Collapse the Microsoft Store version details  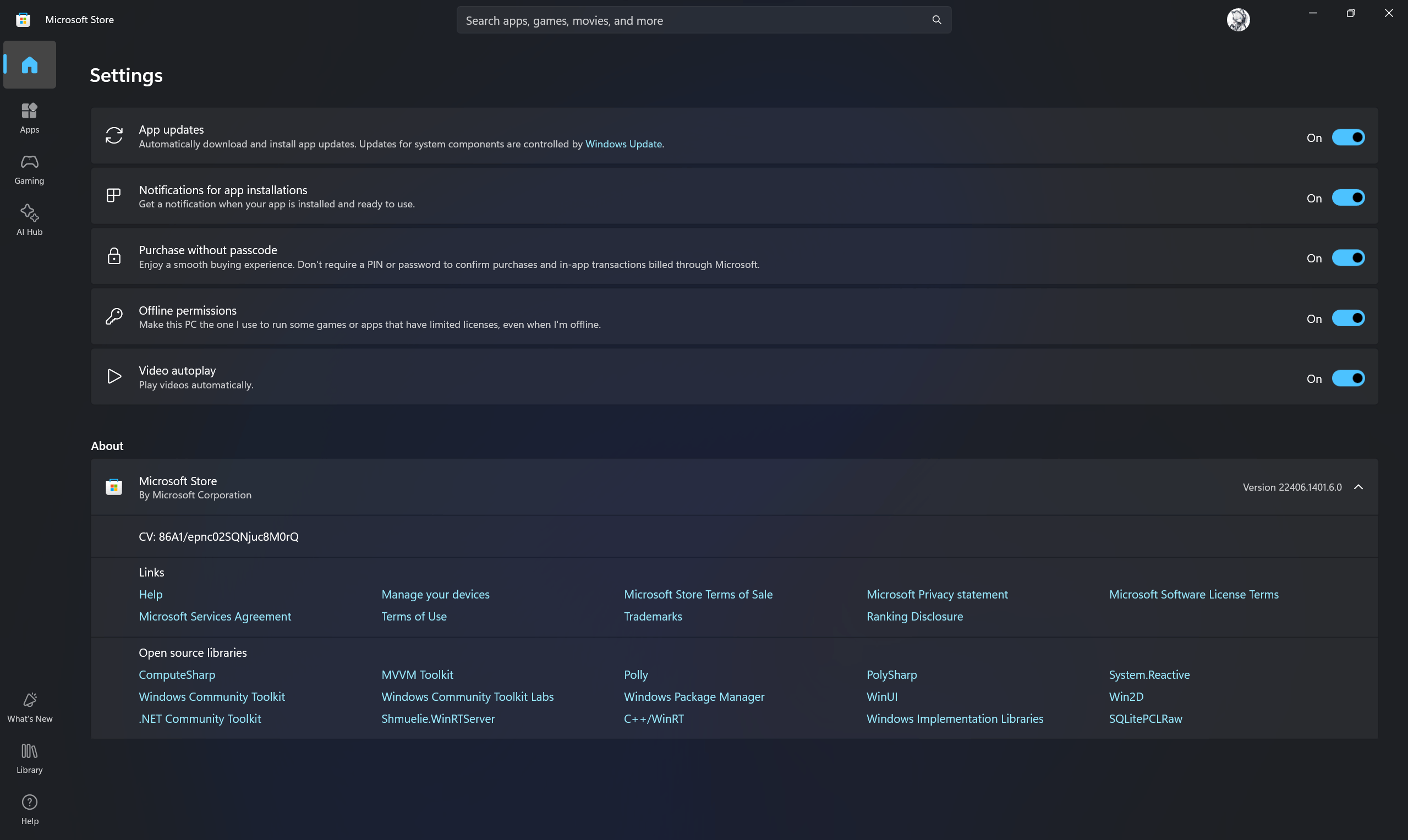pyautogui.click(x=1357, y=487)
